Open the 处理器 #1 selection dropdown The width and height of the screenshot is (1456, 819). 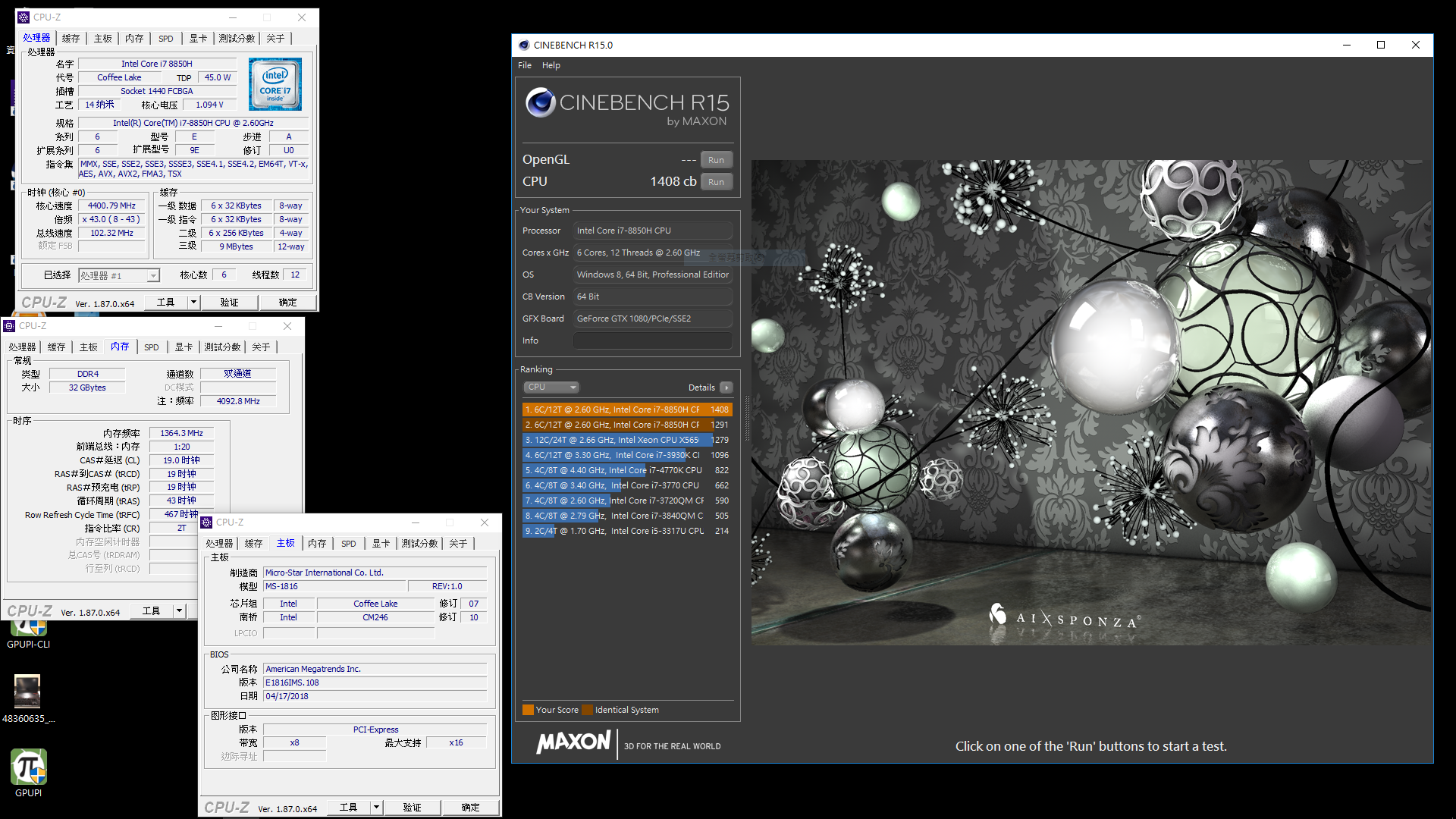click(119, 275)
